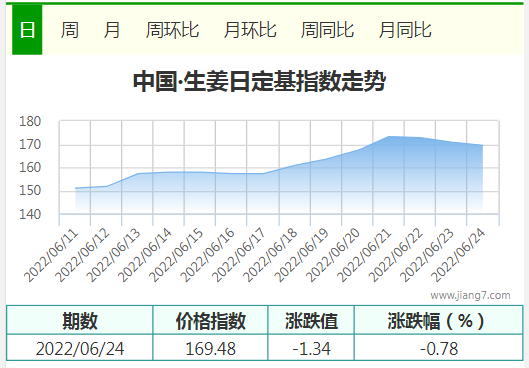Select the 周同比 tab
Screen dimensions: 529x368
[327, 30]
